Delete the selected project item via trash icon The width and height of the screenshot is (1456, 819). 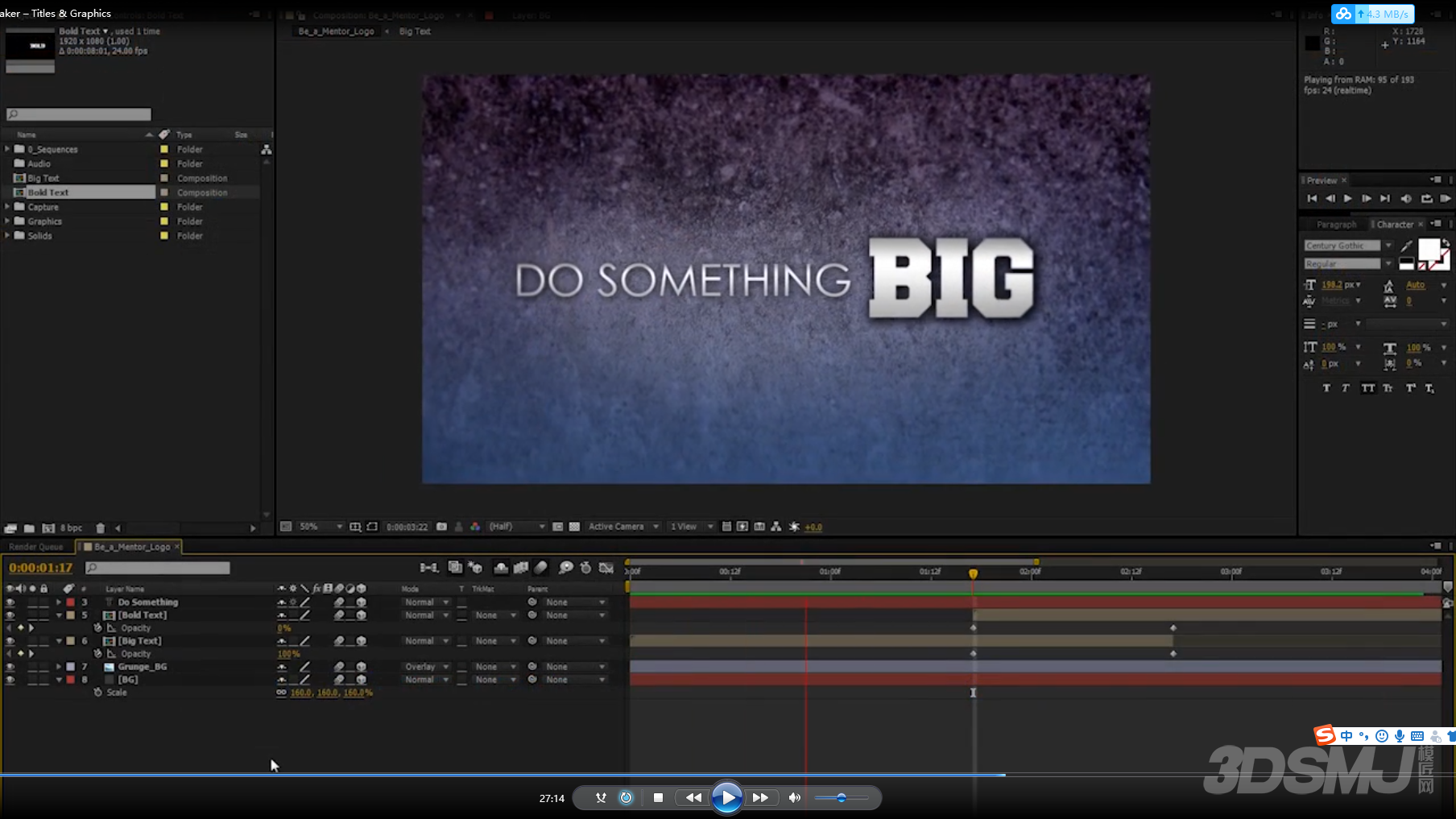101,528
